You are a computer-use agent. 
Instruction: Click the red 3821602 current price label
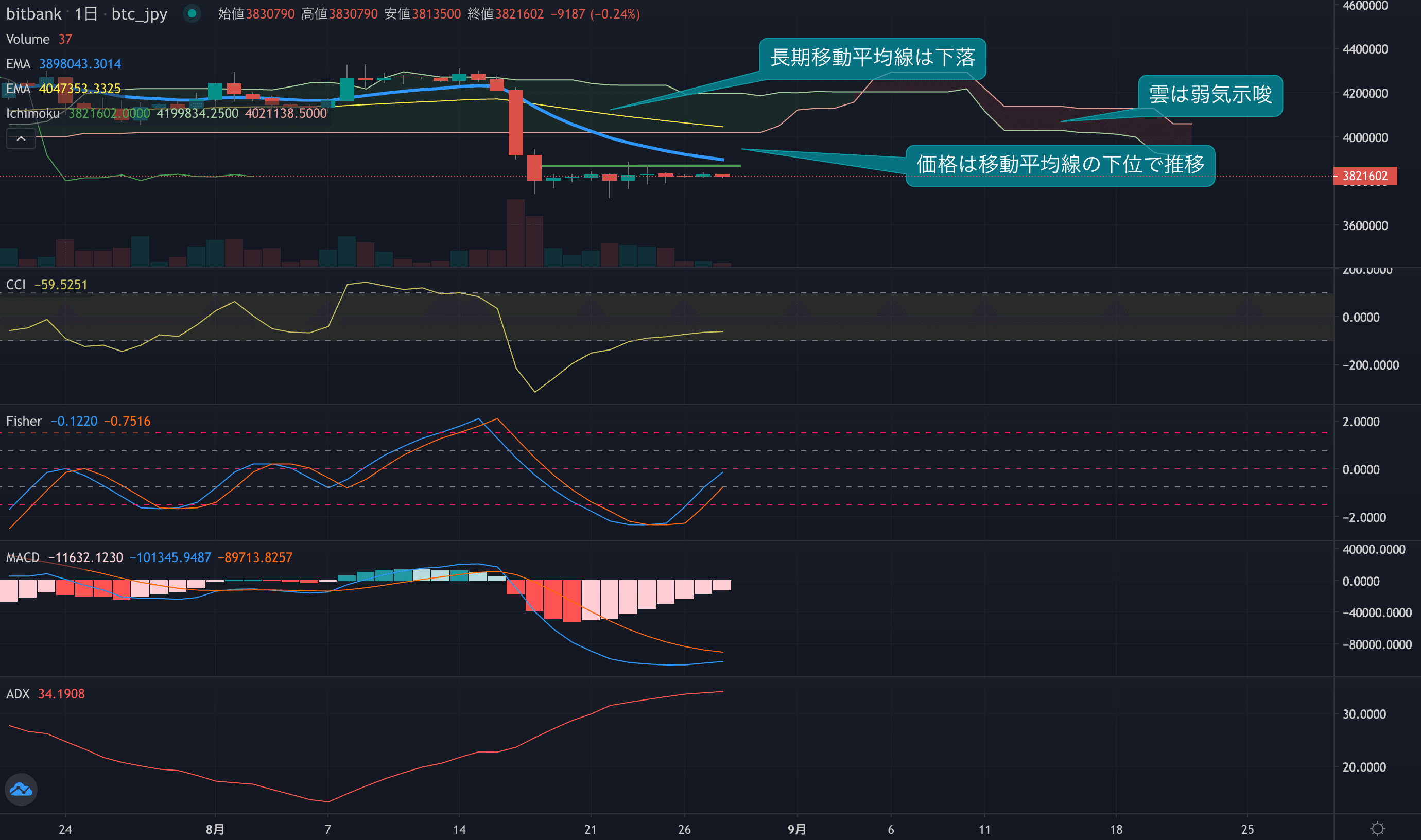click(1364, 176)
